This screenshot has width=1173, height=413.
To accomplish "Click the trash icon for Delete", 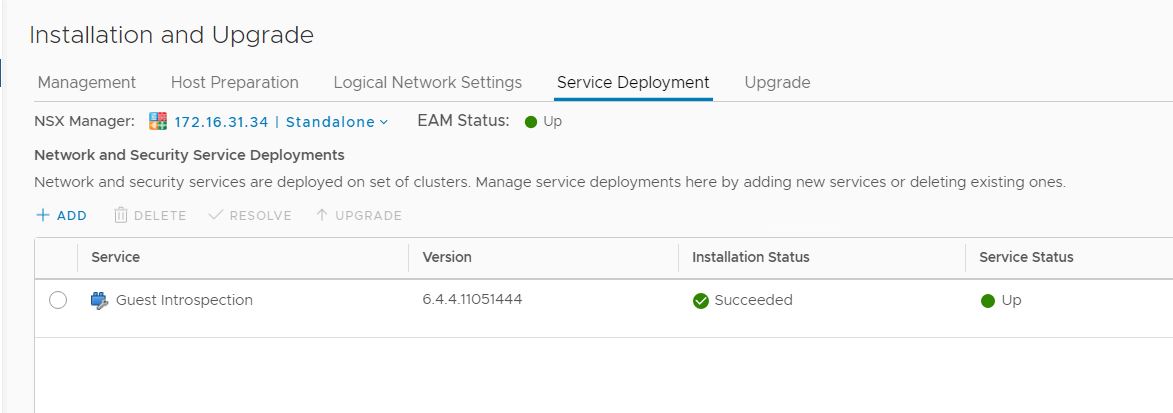I will click(x=121, y=215).
